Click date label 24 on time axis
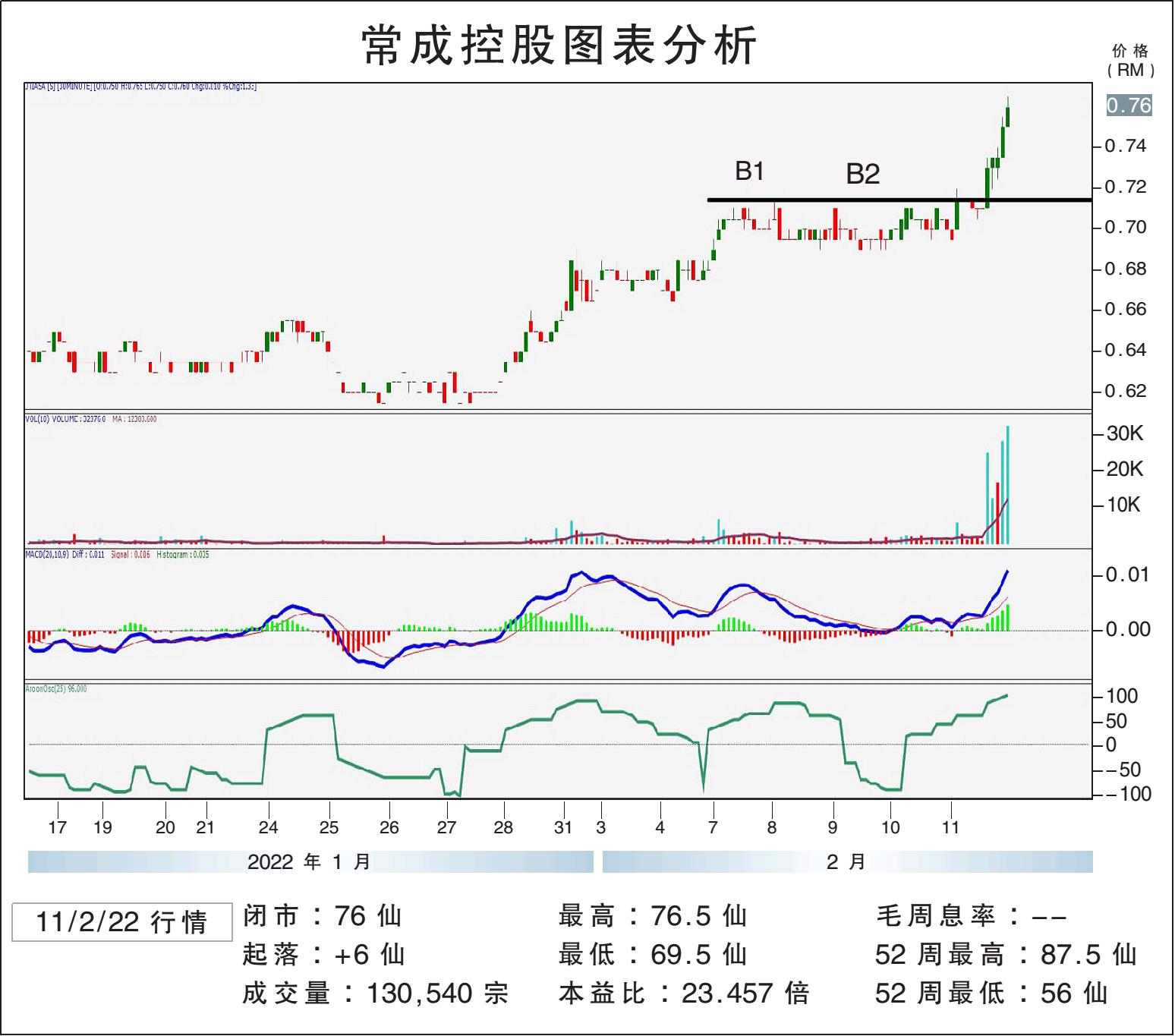 point(268,827)
